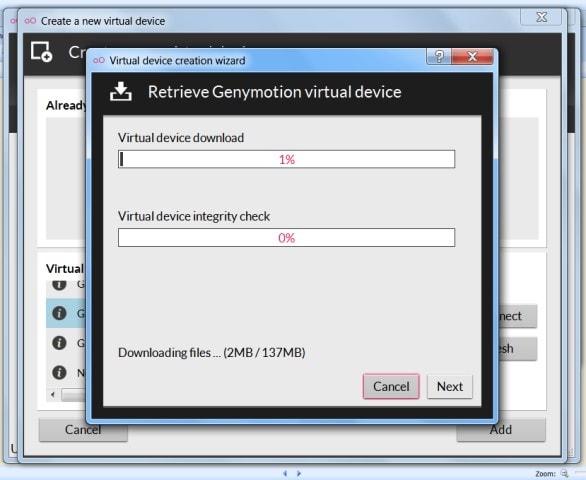The height and width of the screenshot is (480, 586).
Task: Click the Genymotion logo in wizard title bar
Action: tap(99, 60)
